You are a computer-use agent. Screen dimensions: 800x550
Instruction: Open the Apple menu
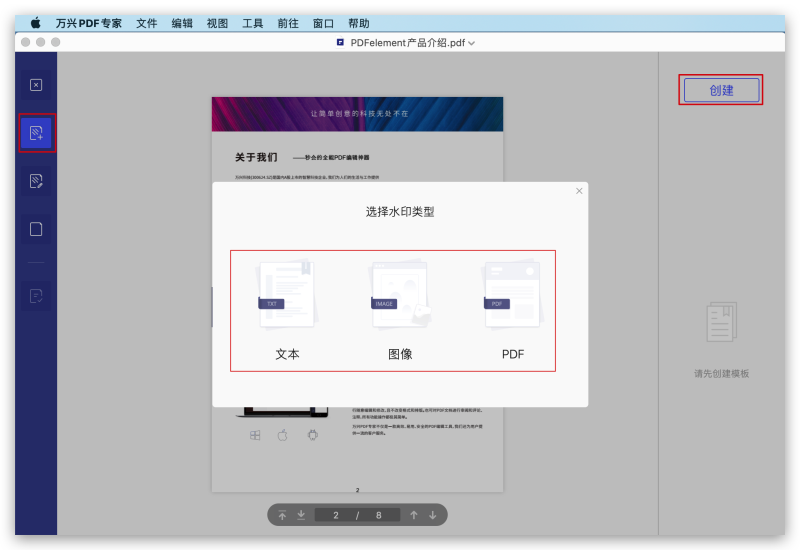coord(36,22)
